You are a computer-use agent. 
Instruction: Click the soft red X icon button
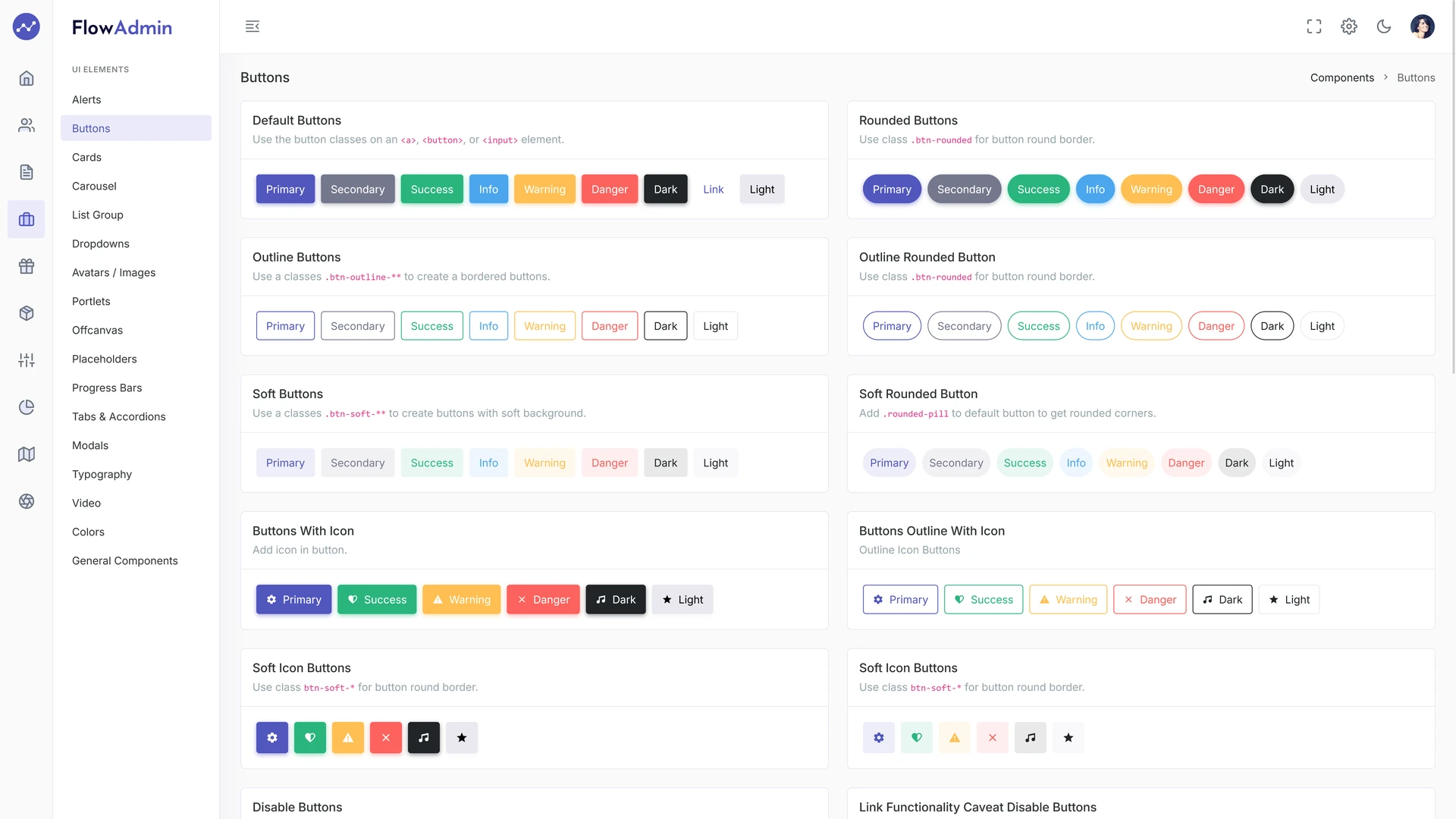[x=993, y=737]
